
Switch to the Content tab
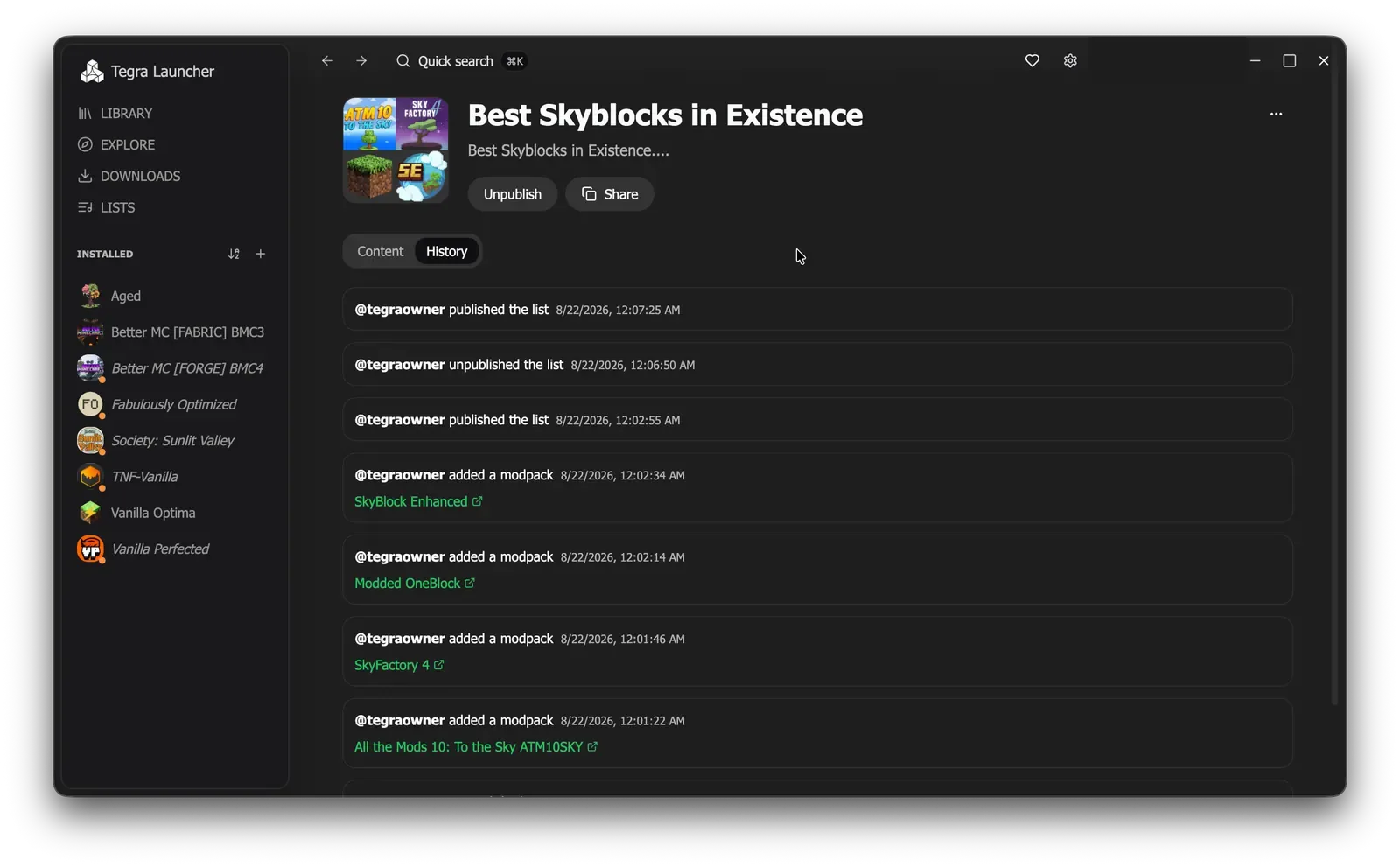[x=380, y=252]
